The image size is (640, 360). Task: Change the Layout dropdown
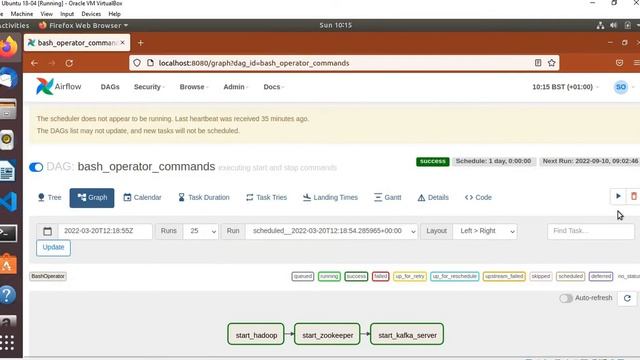click(x=485, y=231)
